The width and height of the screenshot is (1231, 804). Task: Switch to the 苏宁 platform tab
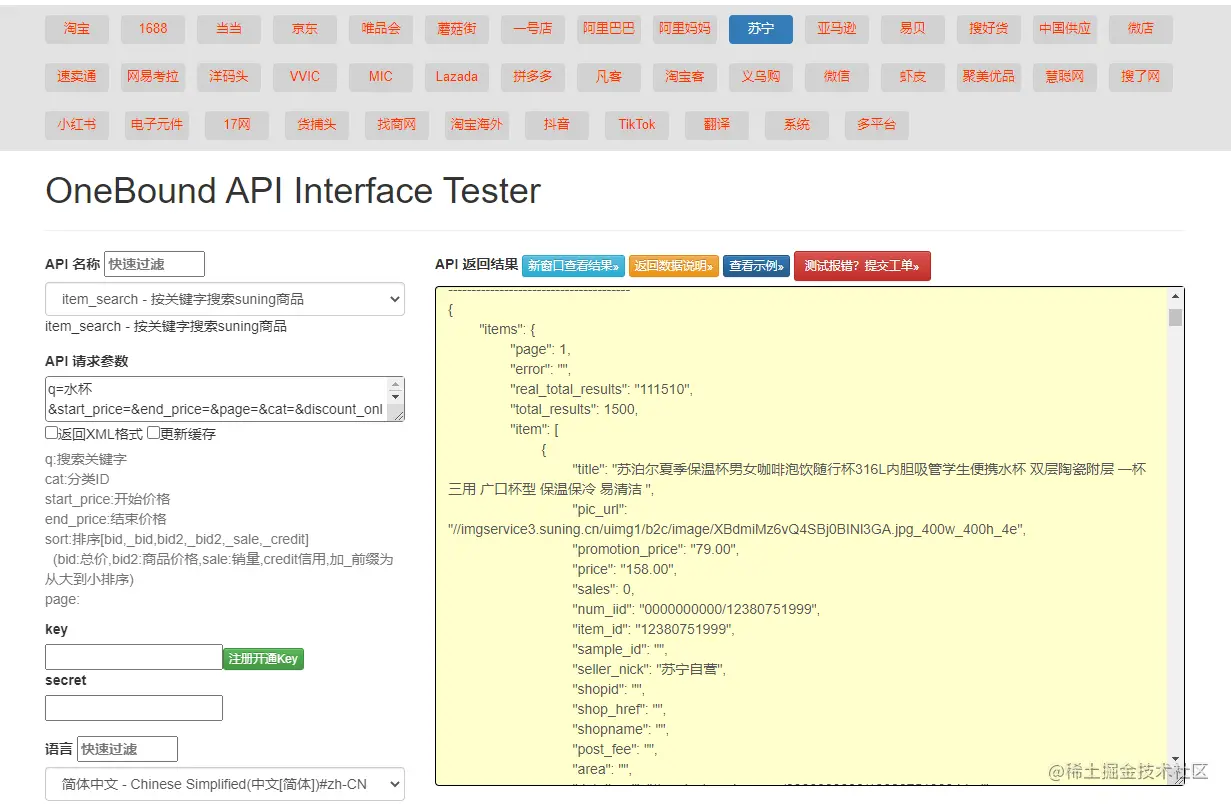(761, 29)
